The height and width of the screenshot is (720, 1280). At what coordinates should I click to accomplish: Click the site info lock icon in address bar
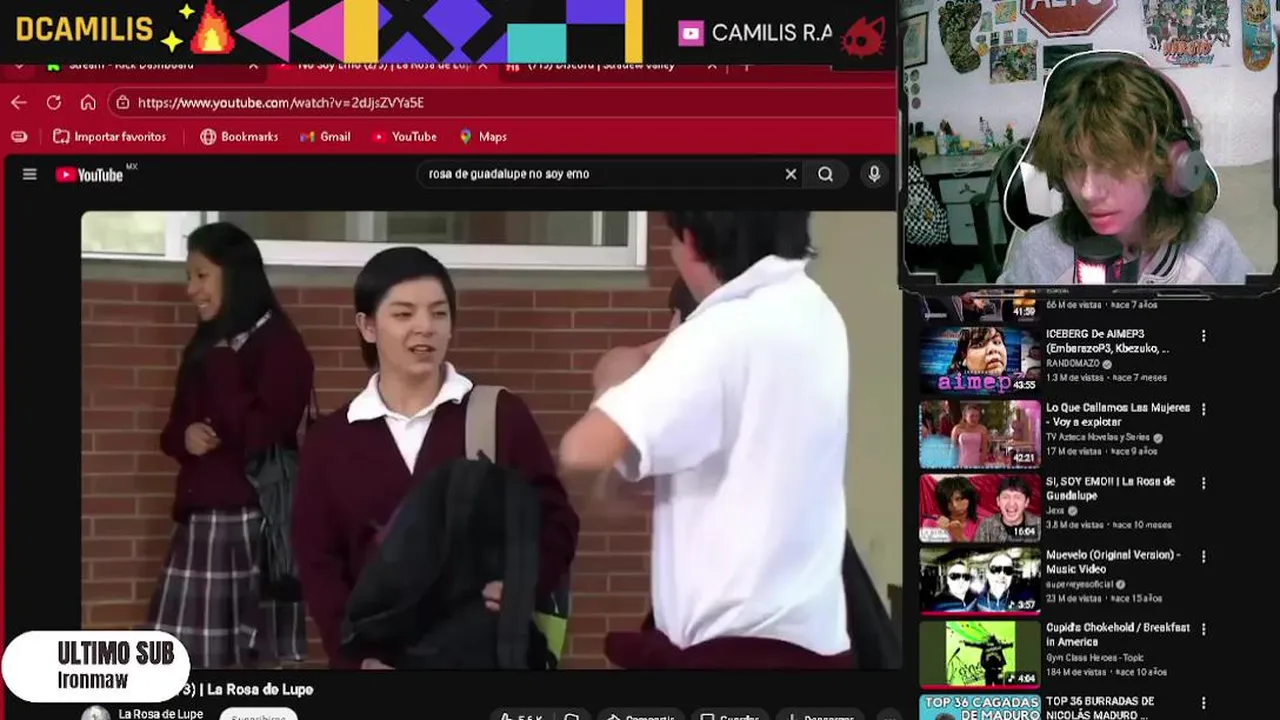coord(122,102)
